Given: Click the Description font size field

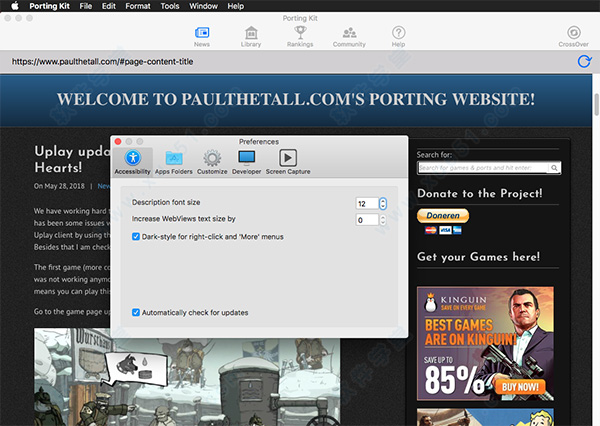Looking at the screenshot, I should [367, 203].
